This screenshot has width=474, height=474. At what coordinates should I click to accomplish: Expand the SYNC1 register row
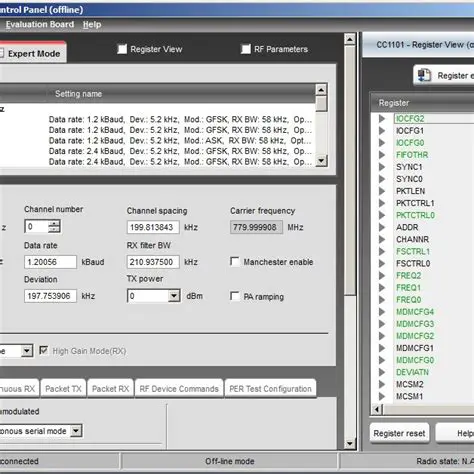pos(382,167)
